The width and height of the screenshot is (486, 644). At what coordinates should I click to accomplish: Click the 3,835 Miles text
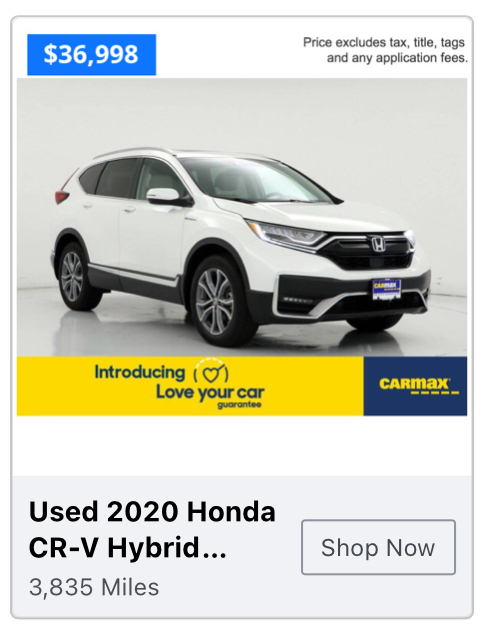(94, 587)
